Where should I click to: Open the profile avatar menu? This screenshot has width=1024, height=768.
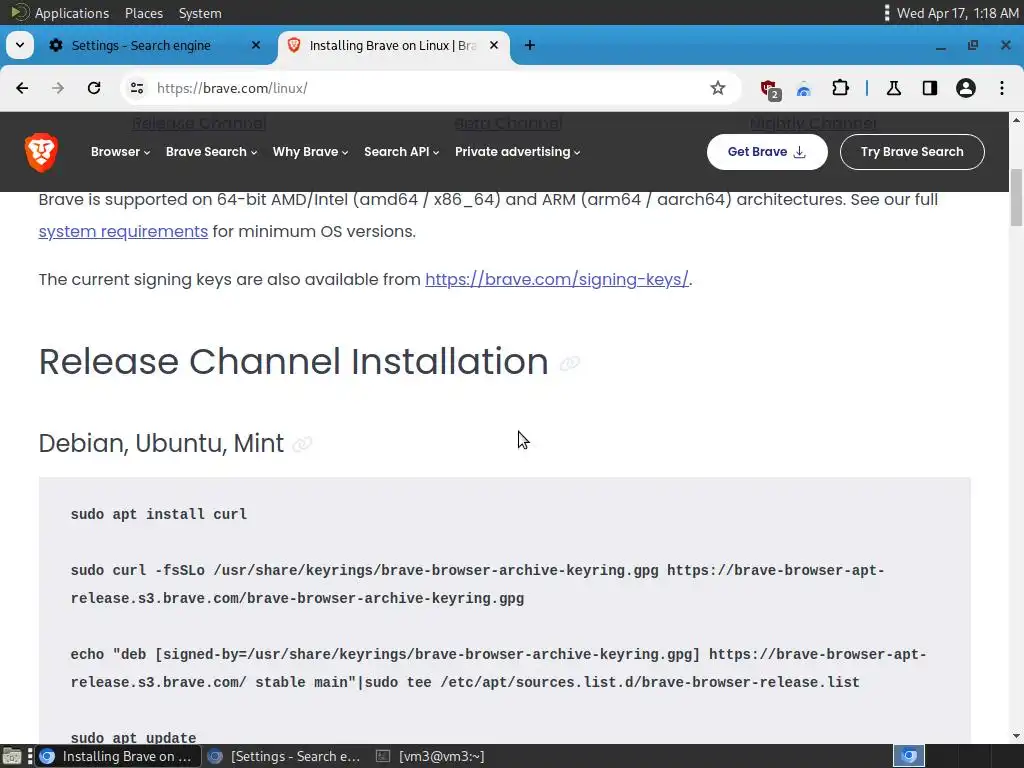click(965, 88)
